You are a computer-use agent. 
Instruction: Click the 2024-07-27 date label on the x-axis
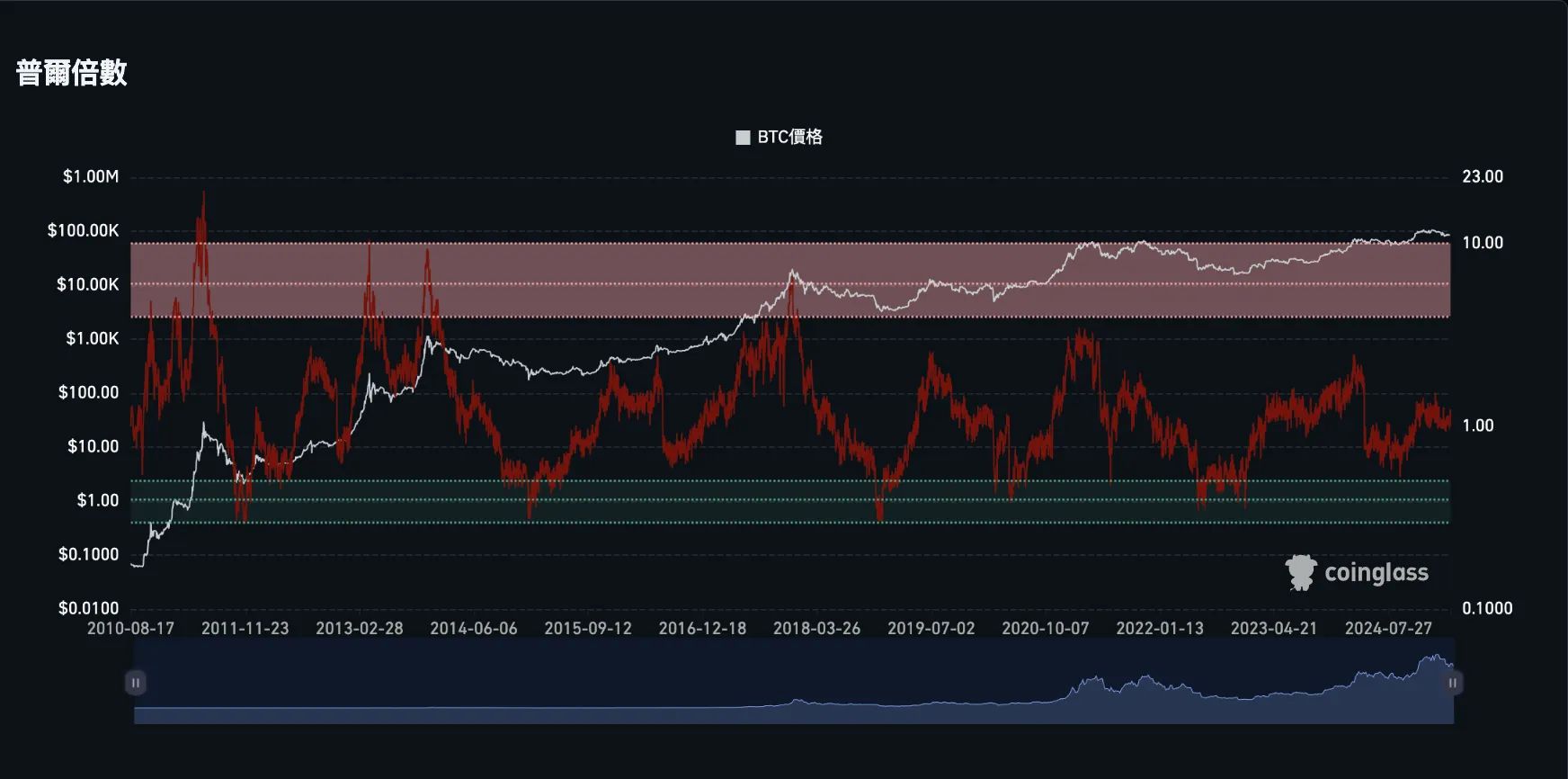click(x=1388, y=628)
